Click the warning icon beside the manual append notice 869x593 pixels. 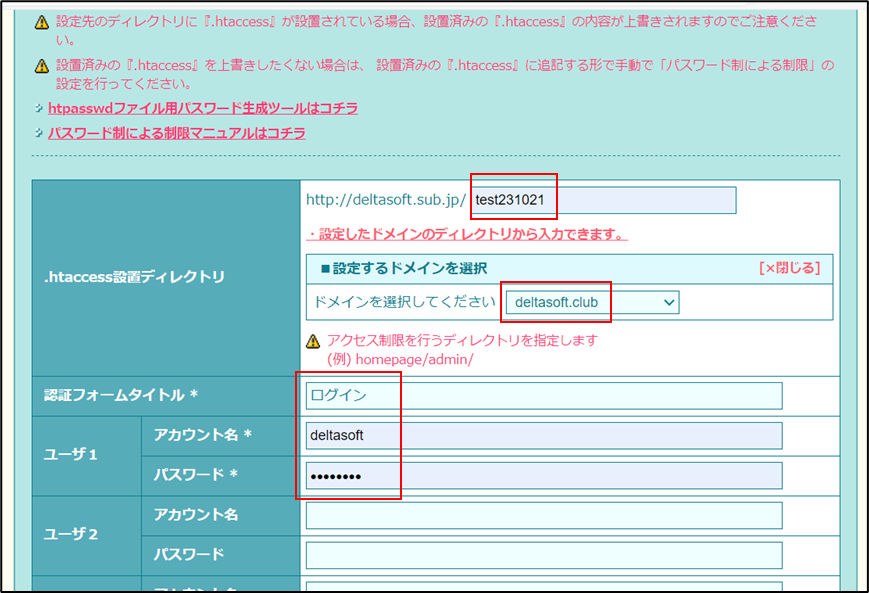coord(41,67)
